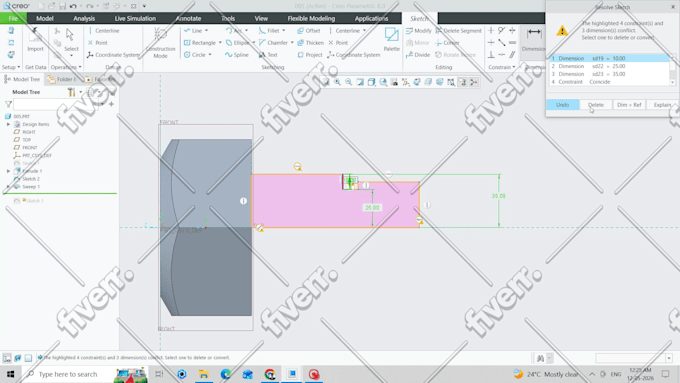
Task: Select Dimension sd23 = 35.00 row
Action: point(609,74)
